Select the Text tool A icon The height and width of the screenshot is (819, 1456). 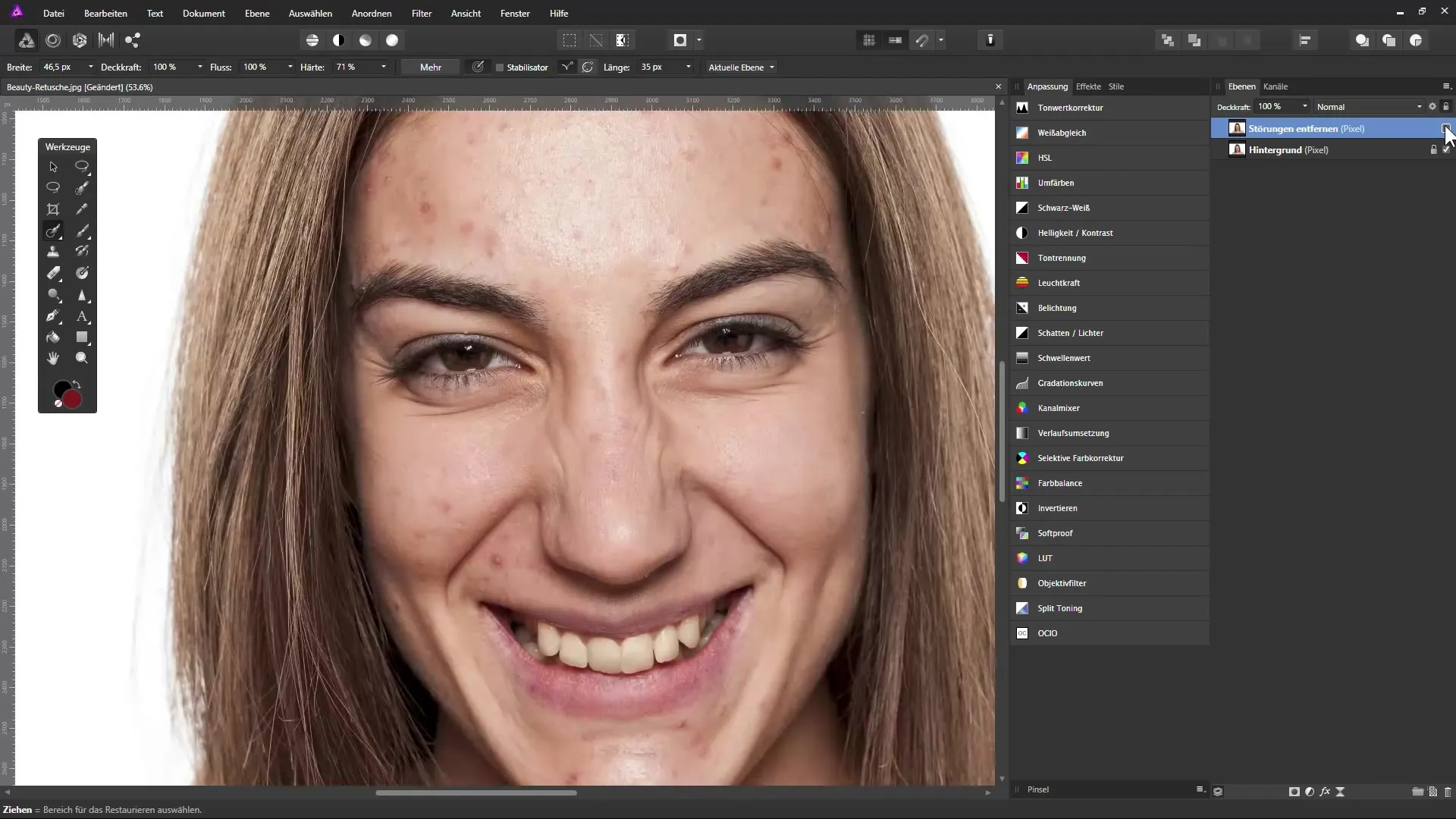pos(82,316)
